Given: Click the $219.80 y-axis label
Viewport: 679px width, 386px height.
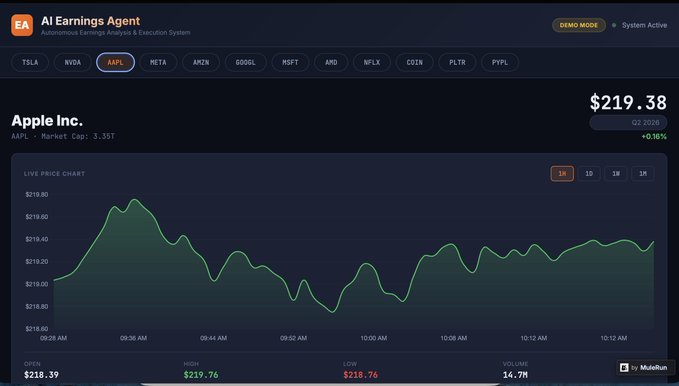Looking at the screenshot, I should tap(37, 195).
